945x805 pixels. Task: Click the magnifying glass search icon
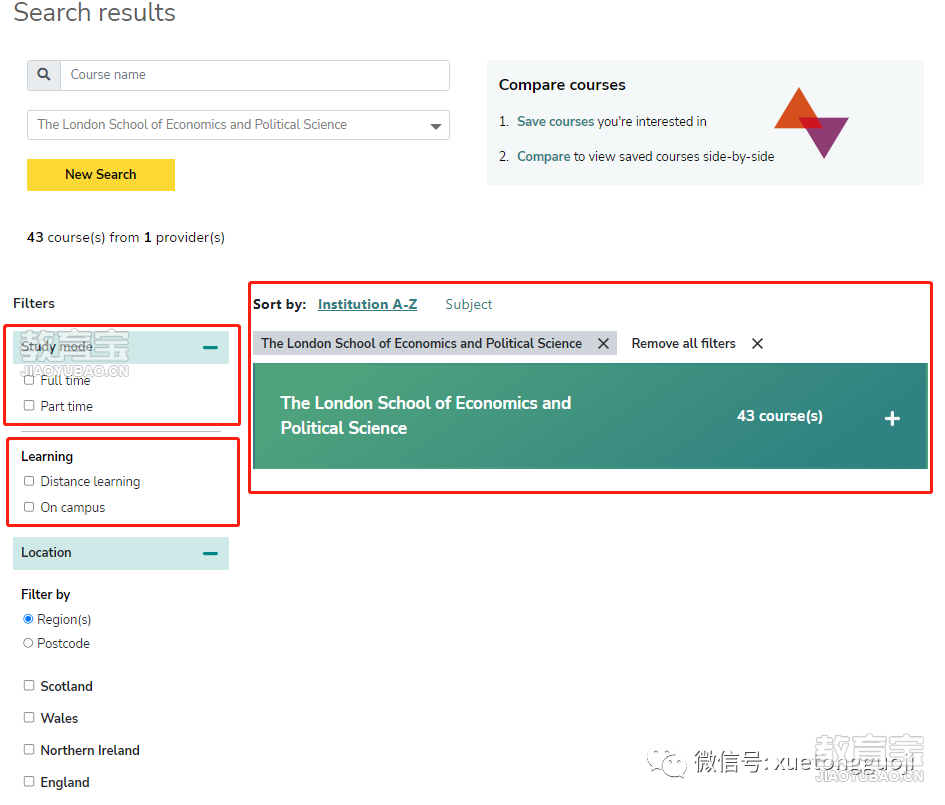pyautogui.click(x=43, y=75)
